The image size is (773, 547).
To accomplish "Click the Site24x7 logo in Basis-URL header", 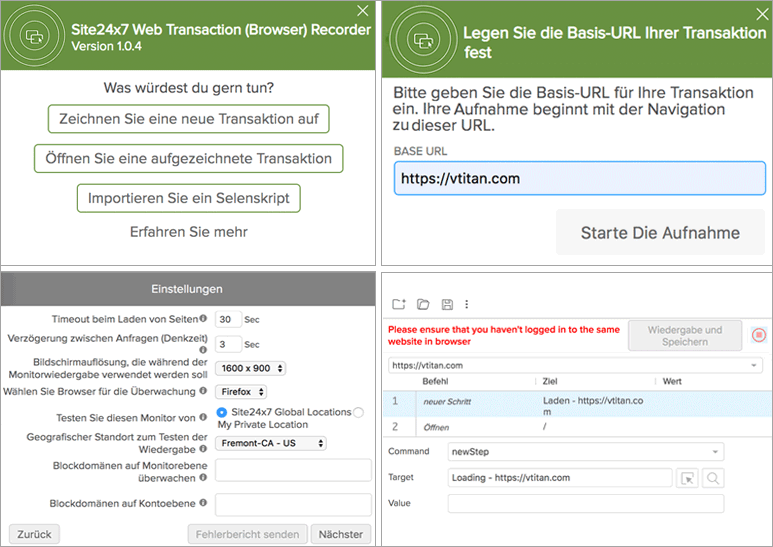I will [422, 40].
